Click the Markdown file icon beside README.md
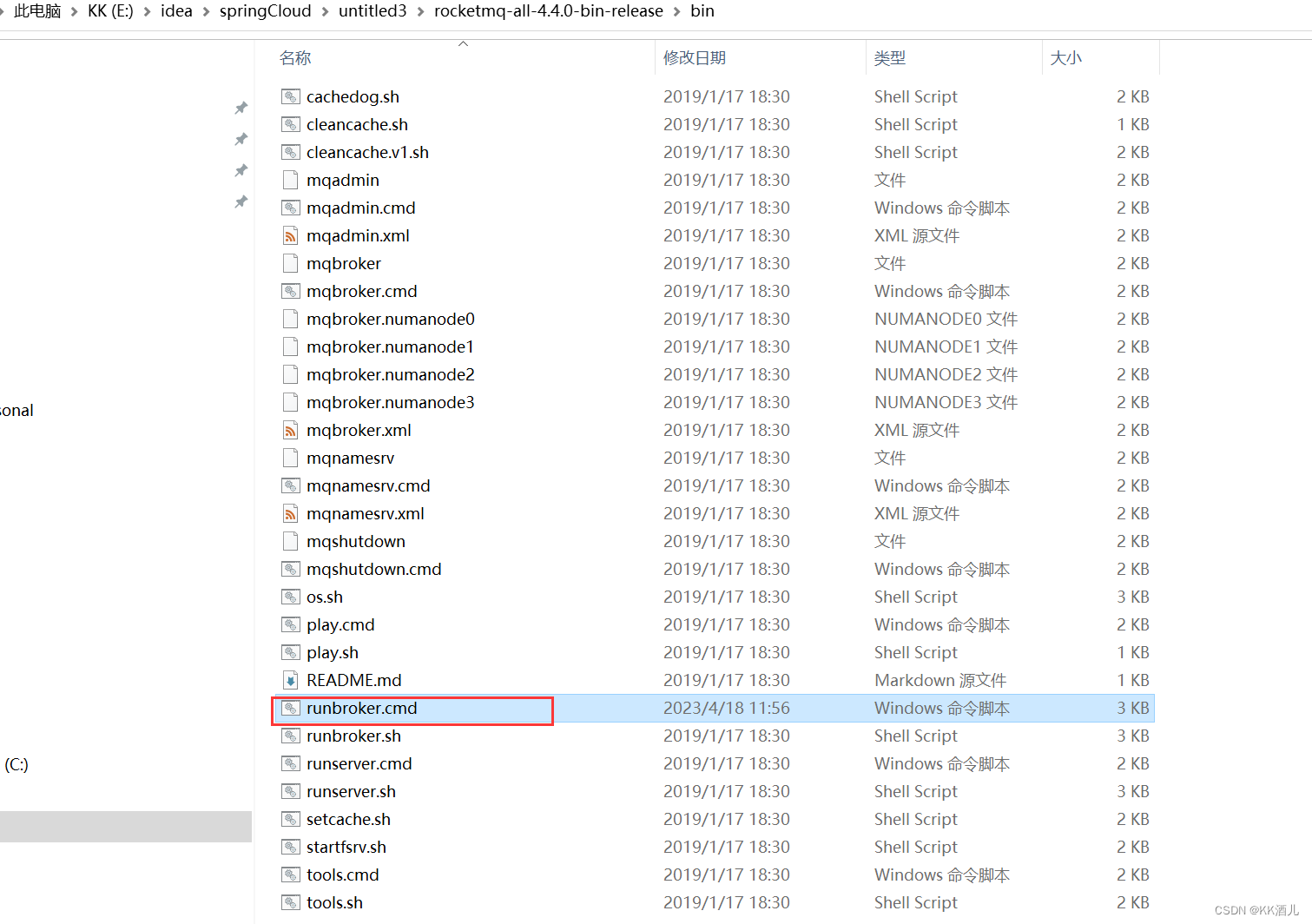This screenshot has height=924, width=1312. point(290,680)
